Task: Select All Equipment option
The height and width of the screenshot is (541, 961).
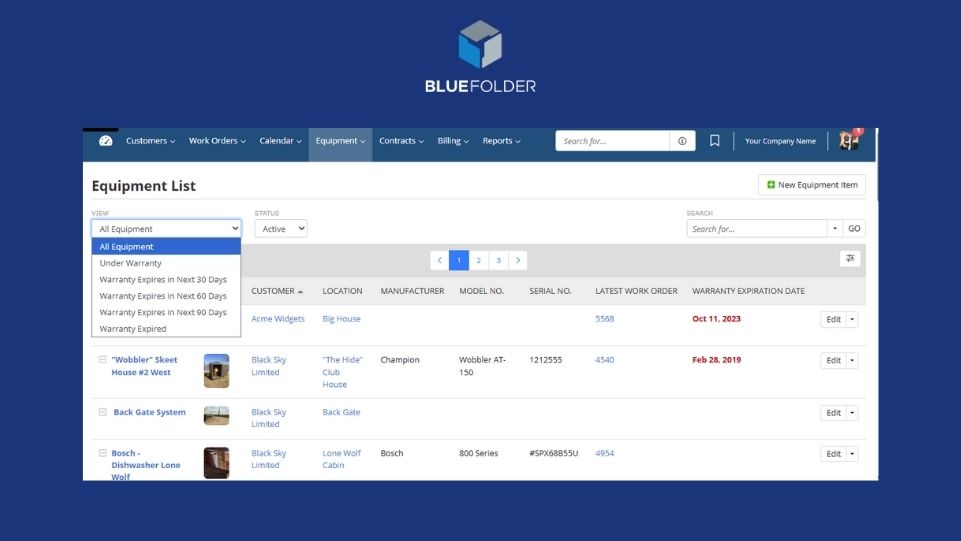Action: 166,246
